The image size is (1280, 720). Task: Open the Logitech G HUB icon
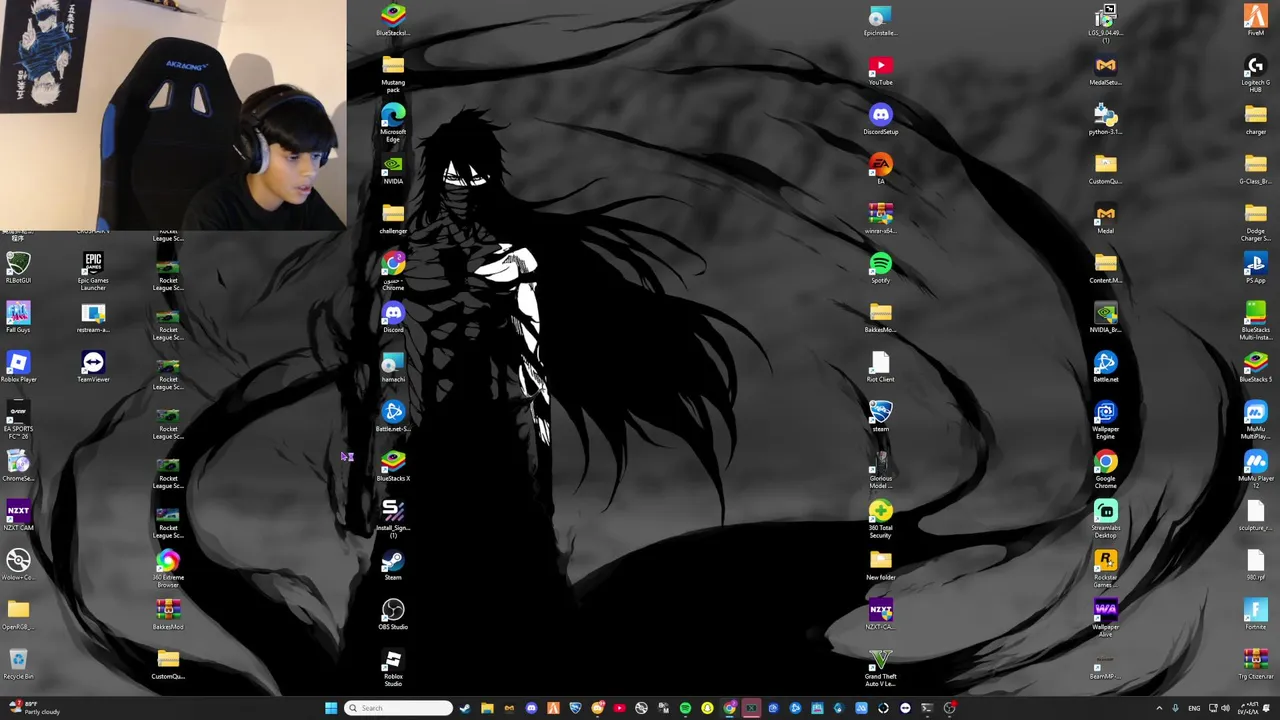pos(1255,73)
